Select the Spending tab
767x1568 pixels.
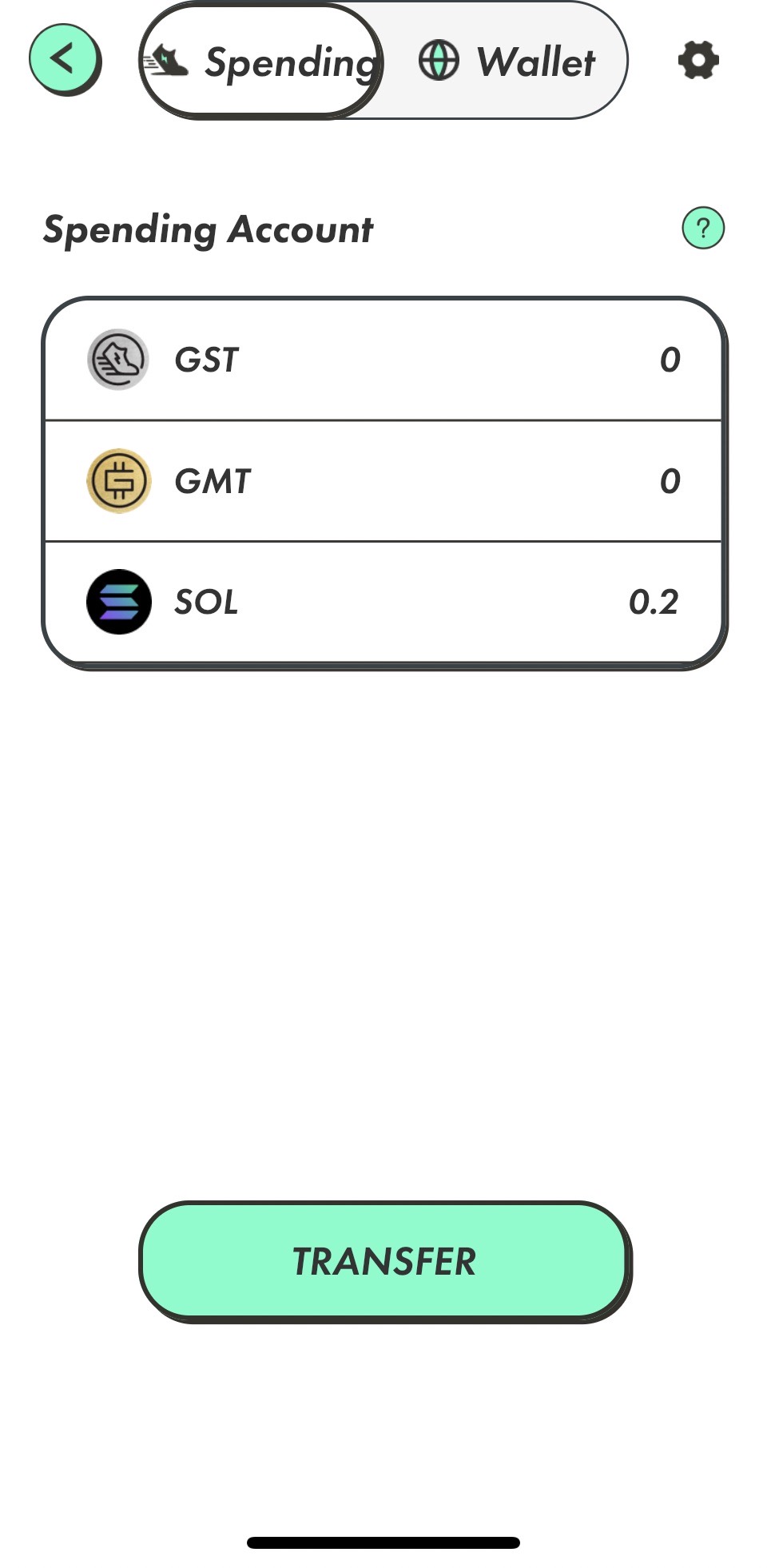click(261, 61)
